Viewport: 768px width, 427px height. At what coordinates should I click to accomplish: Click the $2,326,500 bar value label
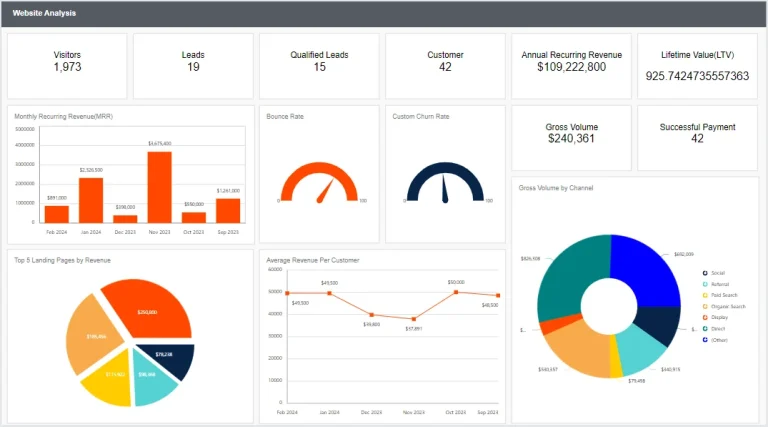pos(91,170)
